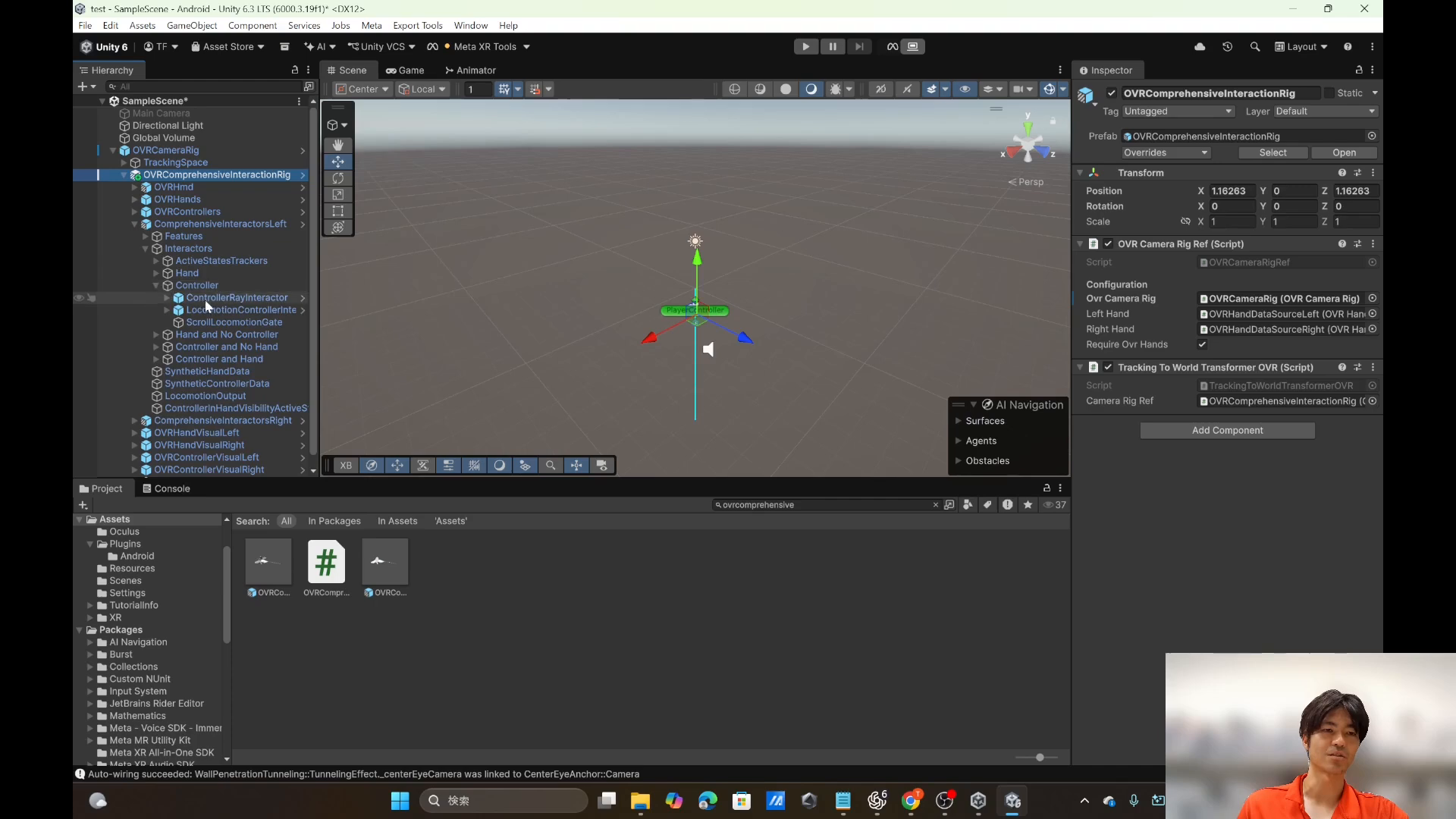Select the Rect tool
This screenshot has width=1456, height=819.
pyautogui.click(x=338, y=212)
